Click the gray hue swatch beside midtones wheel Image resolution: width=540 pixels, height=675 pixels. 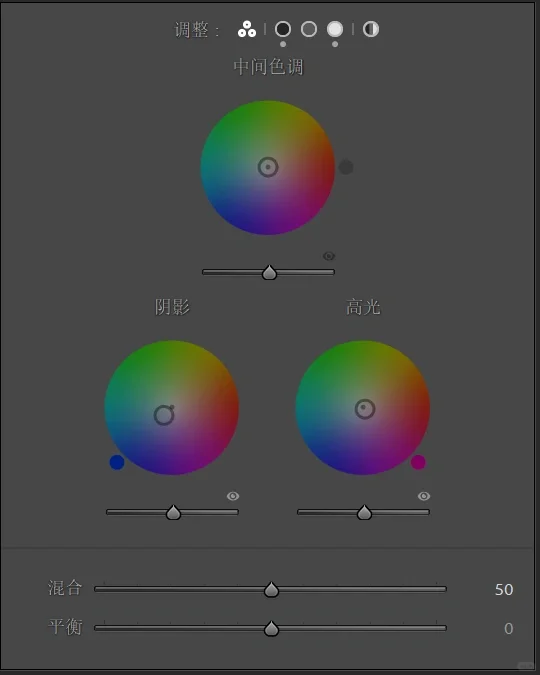click(x=346, y=167)
